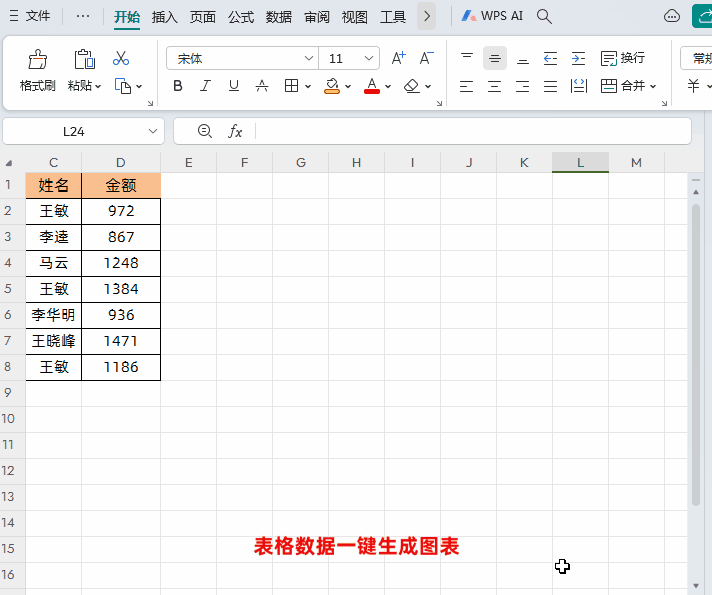
Task: Decrease font size with A- icon
Action: [x=426, y=58]
